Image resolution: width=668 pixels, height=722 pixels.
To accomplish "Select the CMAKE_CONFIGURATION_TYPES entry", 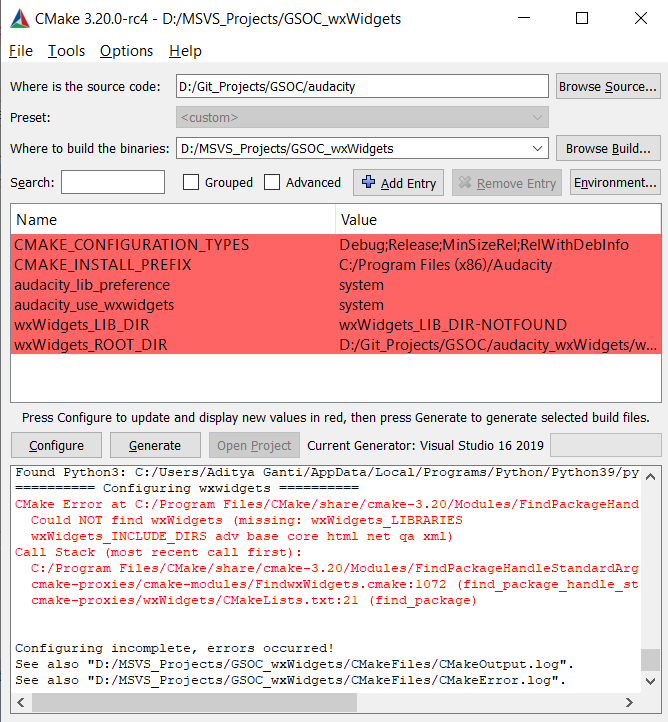I will pyautogui.click(x=132, y=245).
